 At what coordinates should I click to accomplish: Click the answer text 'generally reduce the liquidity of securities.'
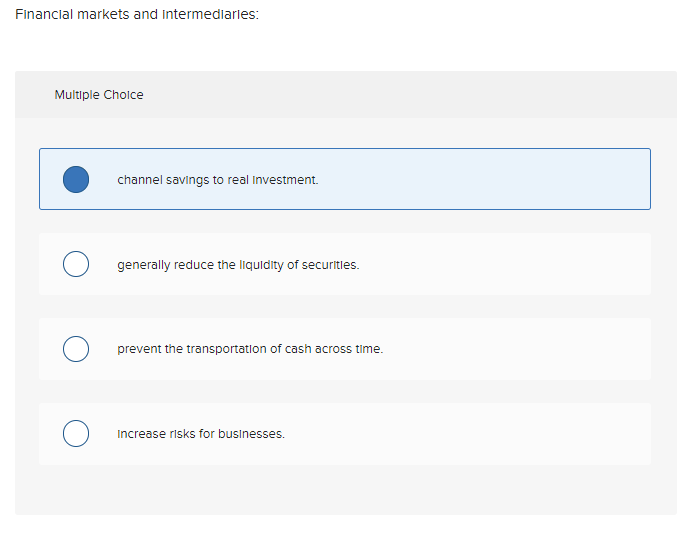point(238,265)
